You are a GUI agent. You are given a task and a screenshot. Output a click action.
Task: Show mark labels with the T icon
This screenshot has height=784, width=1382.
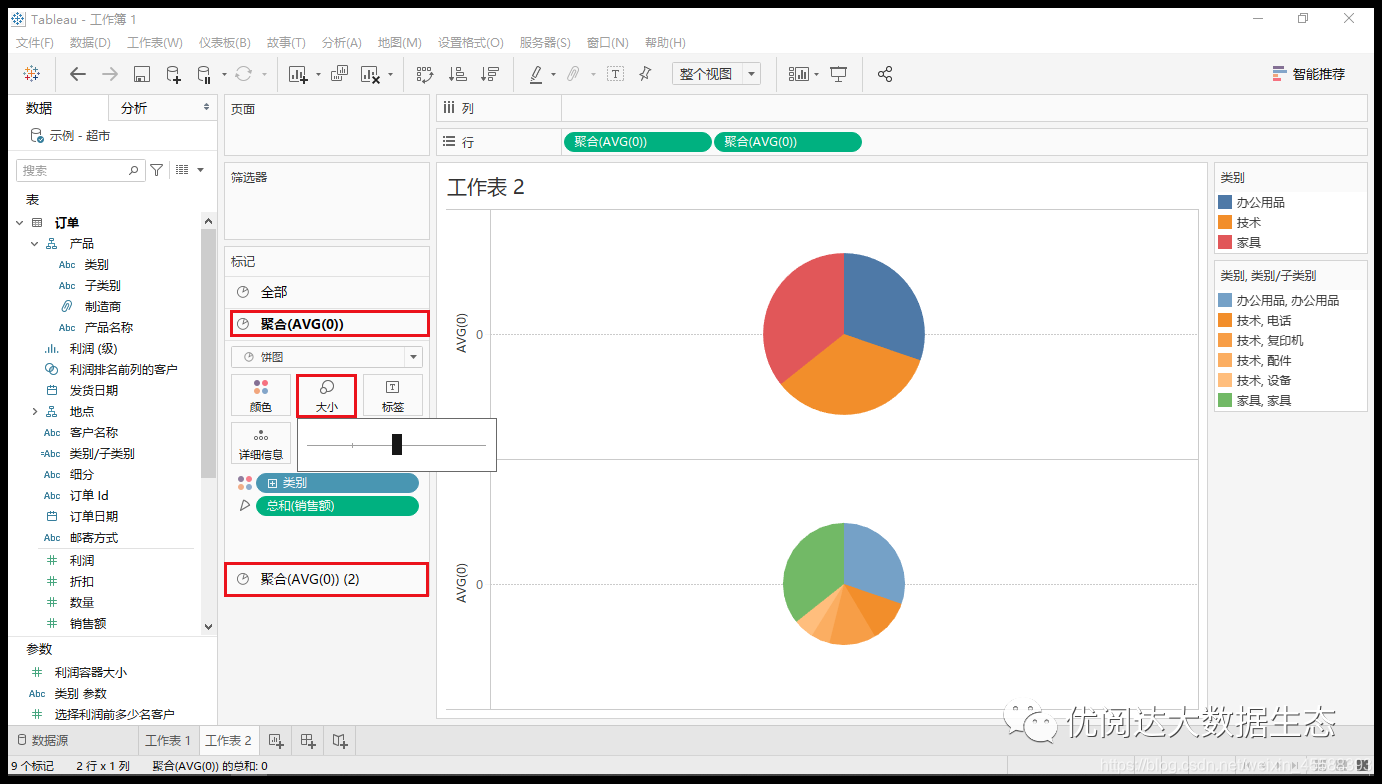tap(615, 74)
